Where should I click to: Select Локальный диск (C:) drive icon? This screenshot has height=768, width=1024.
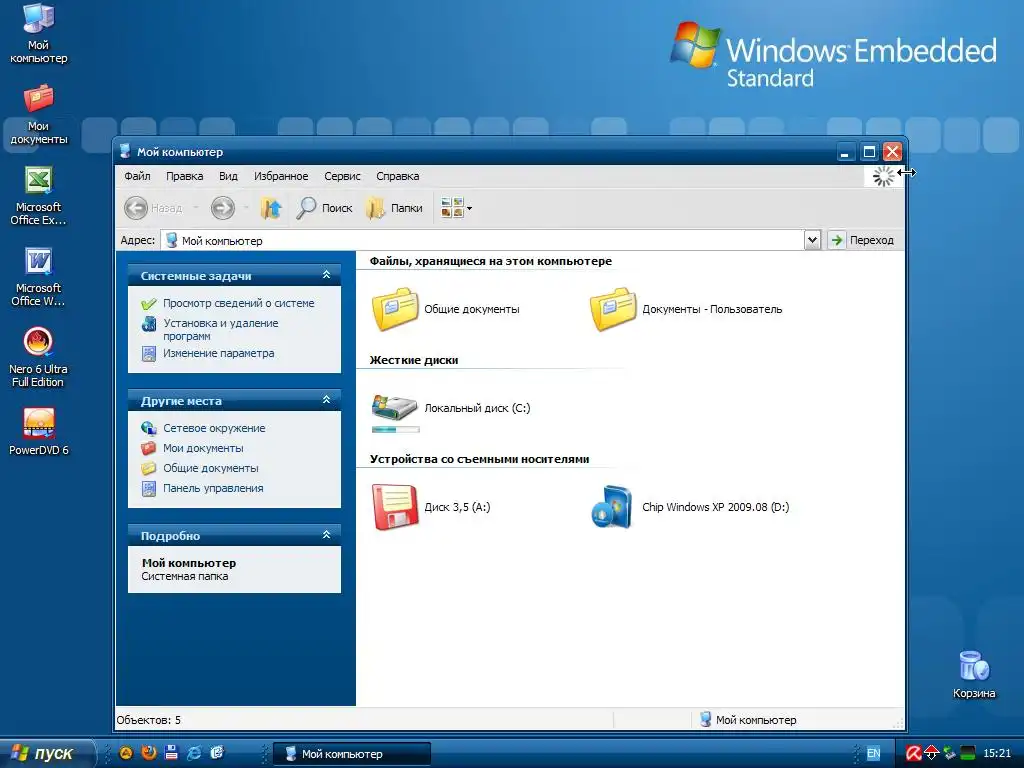(394, 406)
